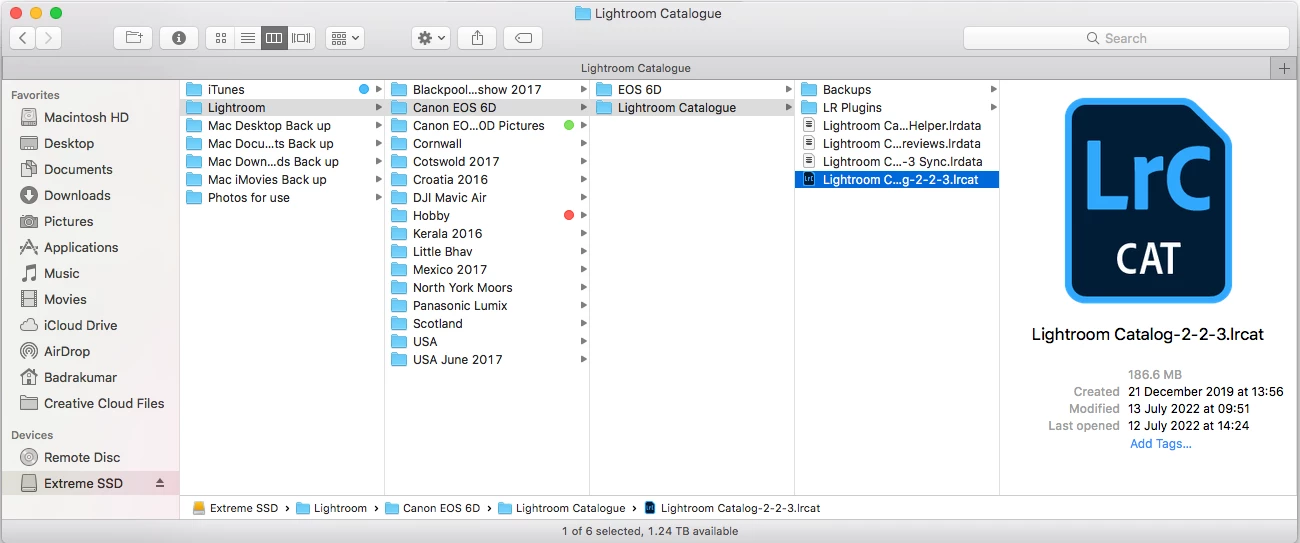Open the group-by arrange dropdown
Screen dimensions: 1300x543
tap(345, 38)
